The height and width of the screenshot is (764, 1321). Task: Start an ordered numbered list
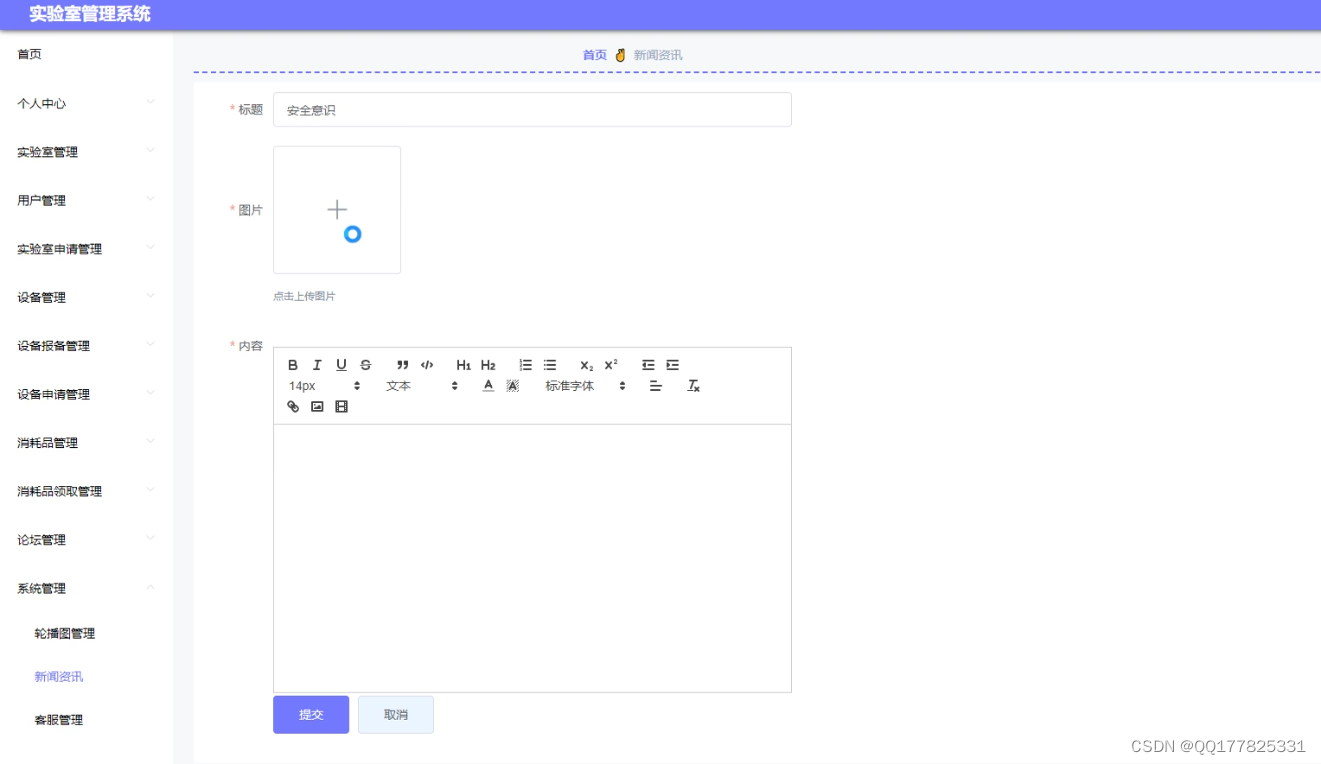pos(525,365)
